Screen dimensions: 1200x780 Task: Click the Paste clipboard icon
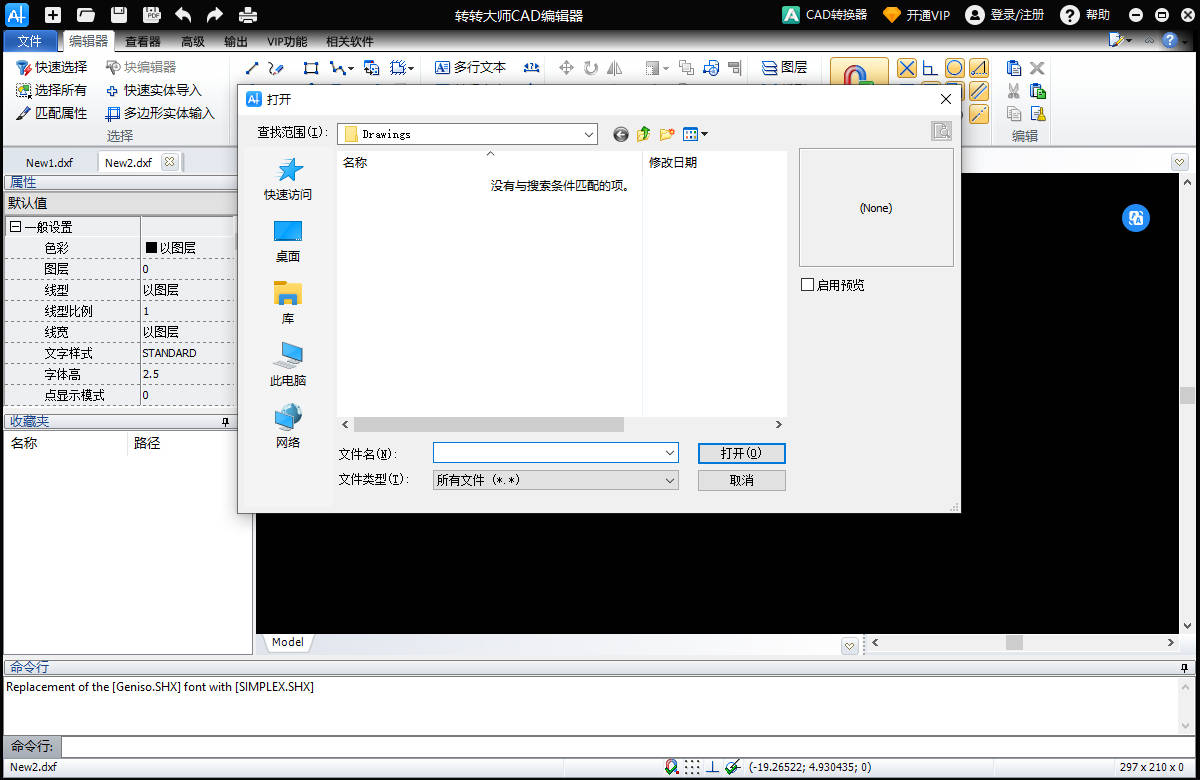[x=1014, y=68]
